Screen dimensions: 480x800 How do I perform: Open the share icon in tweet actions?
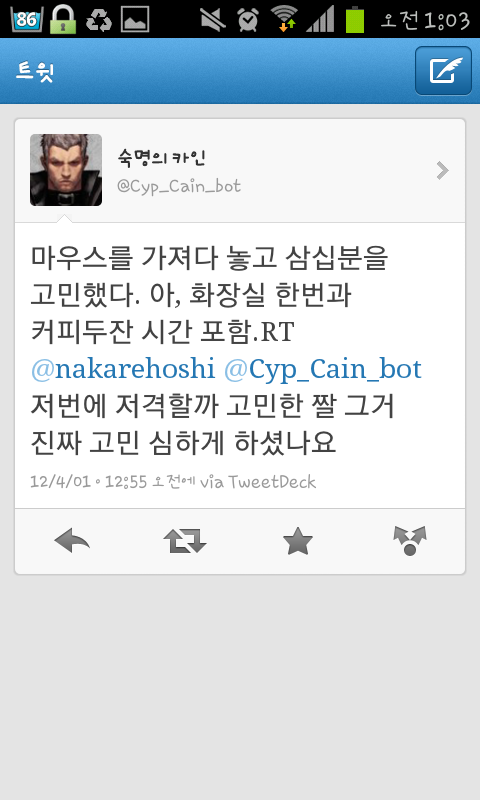pyautogui.click(x=410, y=541)
